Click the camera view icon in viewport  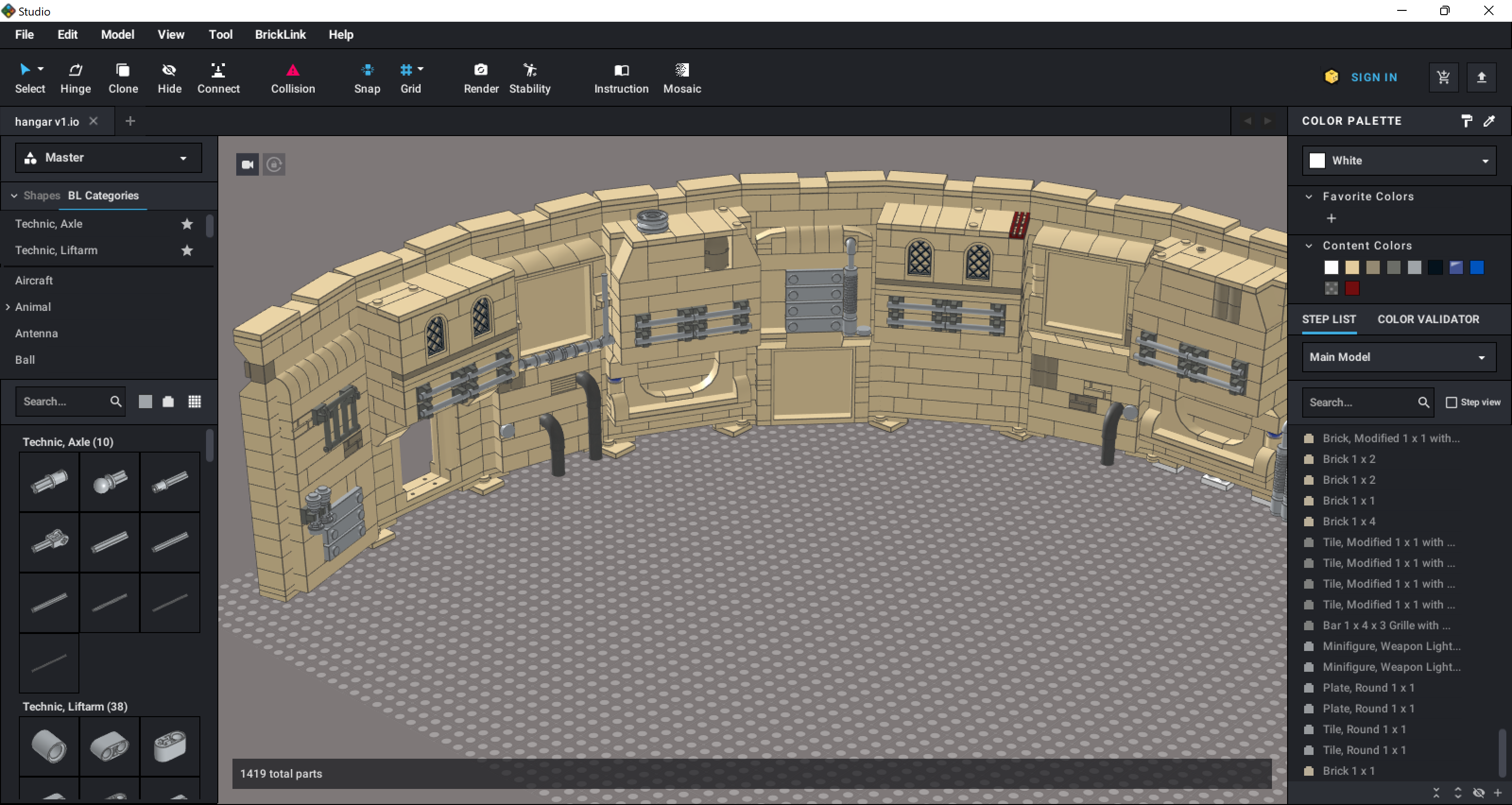[x=247, y=164]
